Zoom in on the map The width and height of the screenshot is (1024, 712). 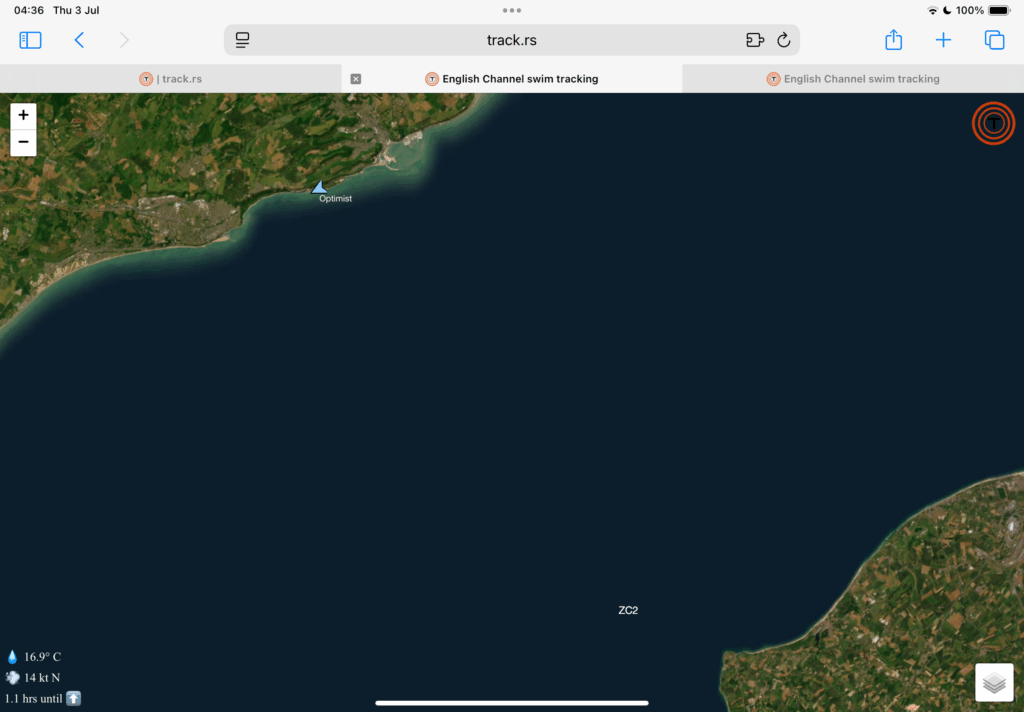point(23,116)
